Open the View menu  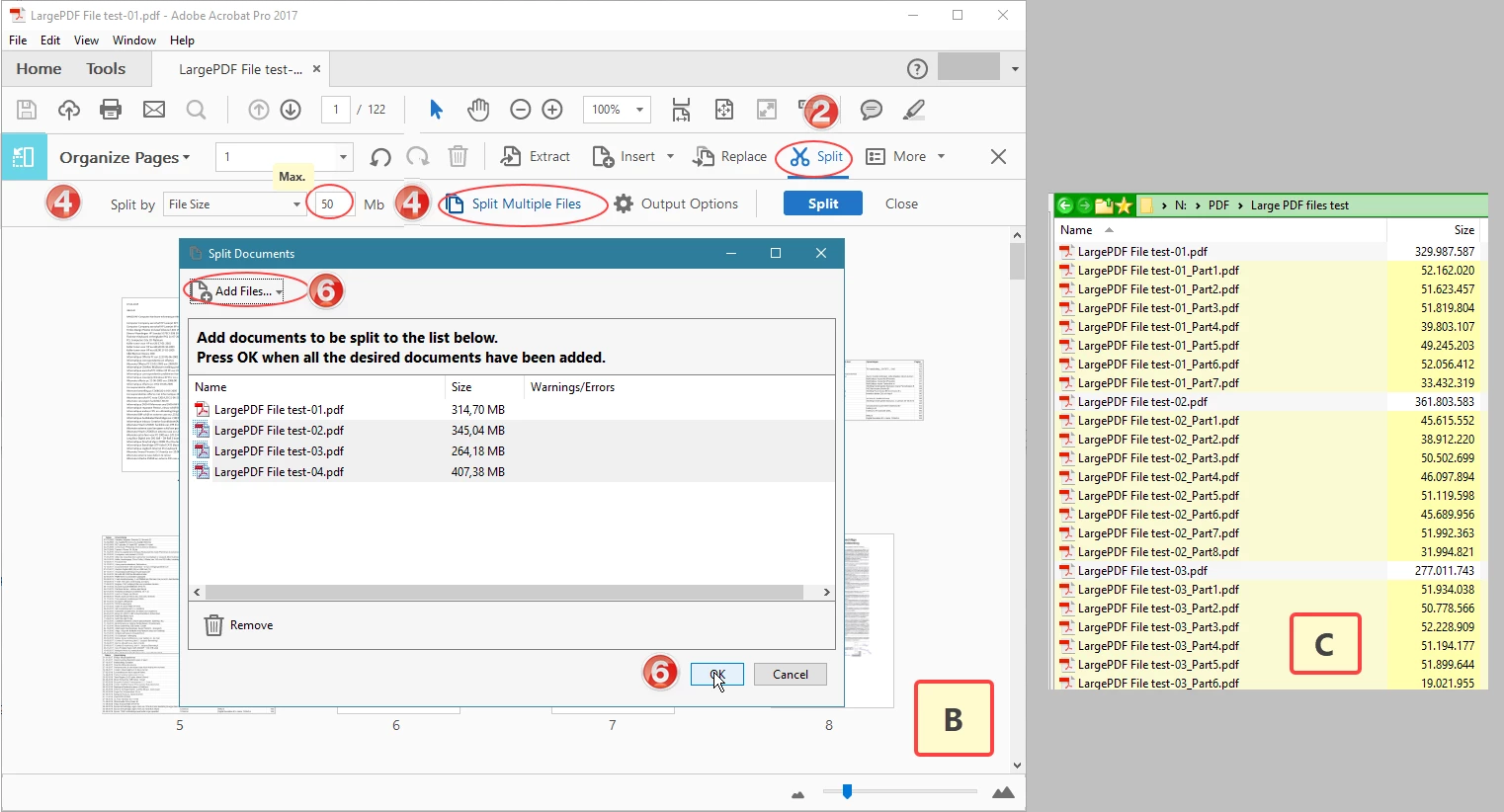click(86, 41)
